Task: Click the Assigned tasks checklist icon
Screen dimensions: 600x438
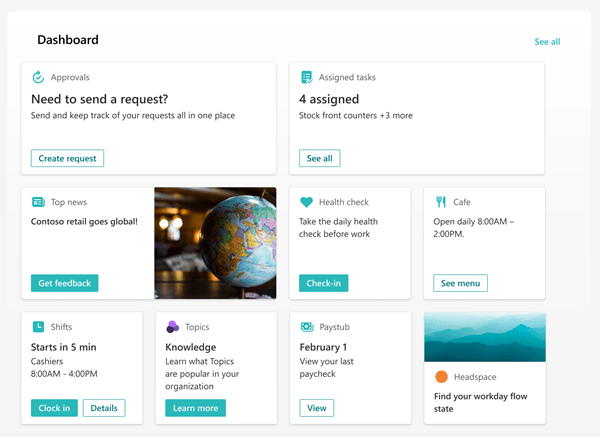Action: [x=307, y=77]
